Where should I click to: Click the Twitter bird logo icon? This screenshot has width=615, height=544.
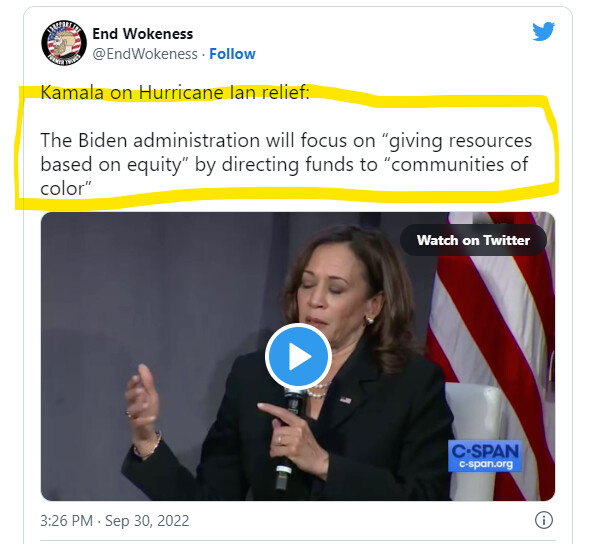(x=543, y=31)
